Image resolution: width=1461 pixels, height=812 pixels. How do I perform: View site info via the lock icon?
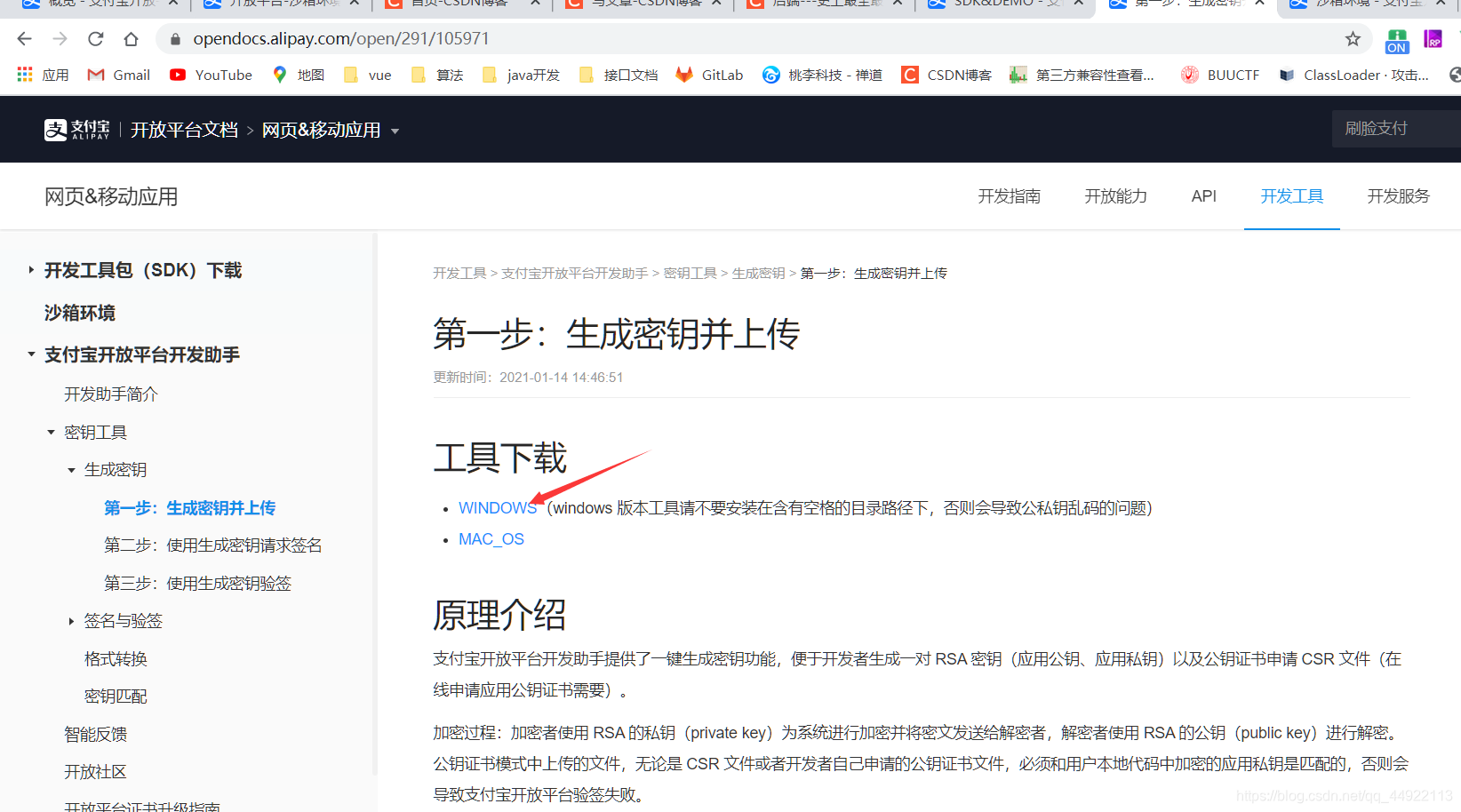point(175,39)
